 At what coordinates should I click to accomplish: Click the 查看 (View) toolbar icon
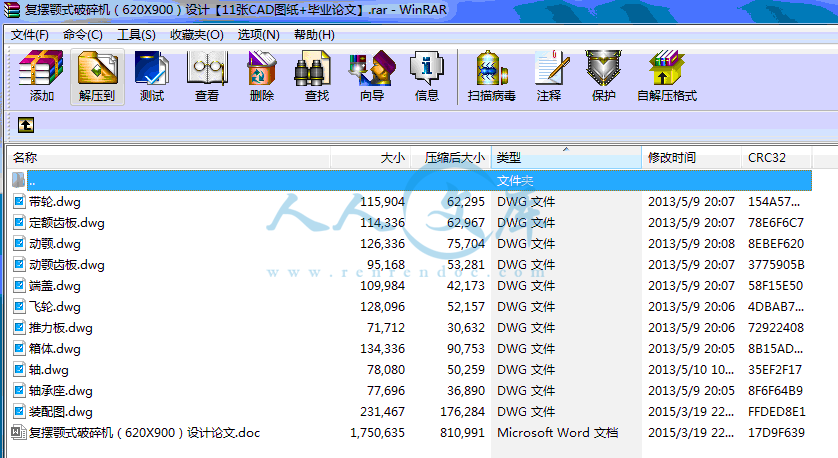click(x=207, y=68)
